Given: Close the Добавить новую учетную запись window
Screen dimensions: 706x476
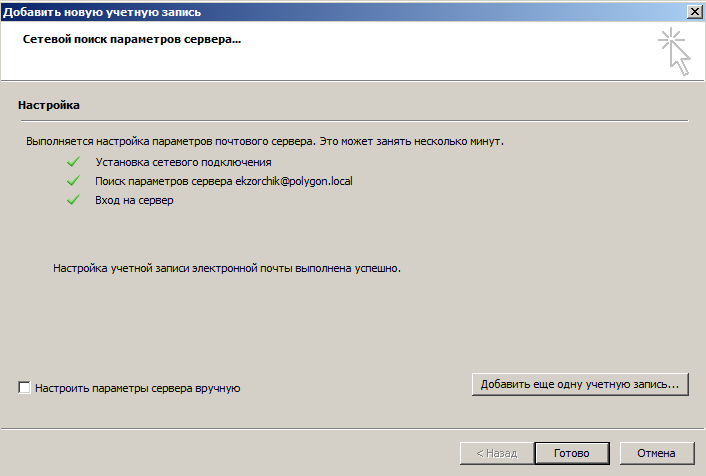Looking at the screenshot, I should coord(695,12).
